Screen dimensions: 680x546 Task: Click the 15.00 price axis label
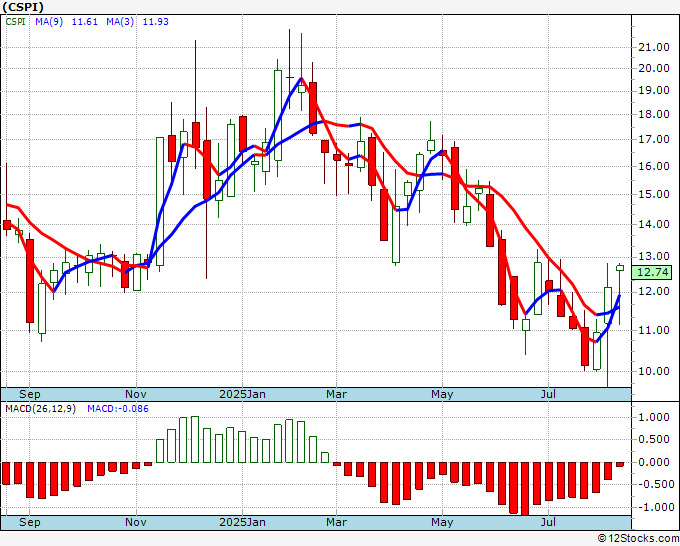(654, 194)
